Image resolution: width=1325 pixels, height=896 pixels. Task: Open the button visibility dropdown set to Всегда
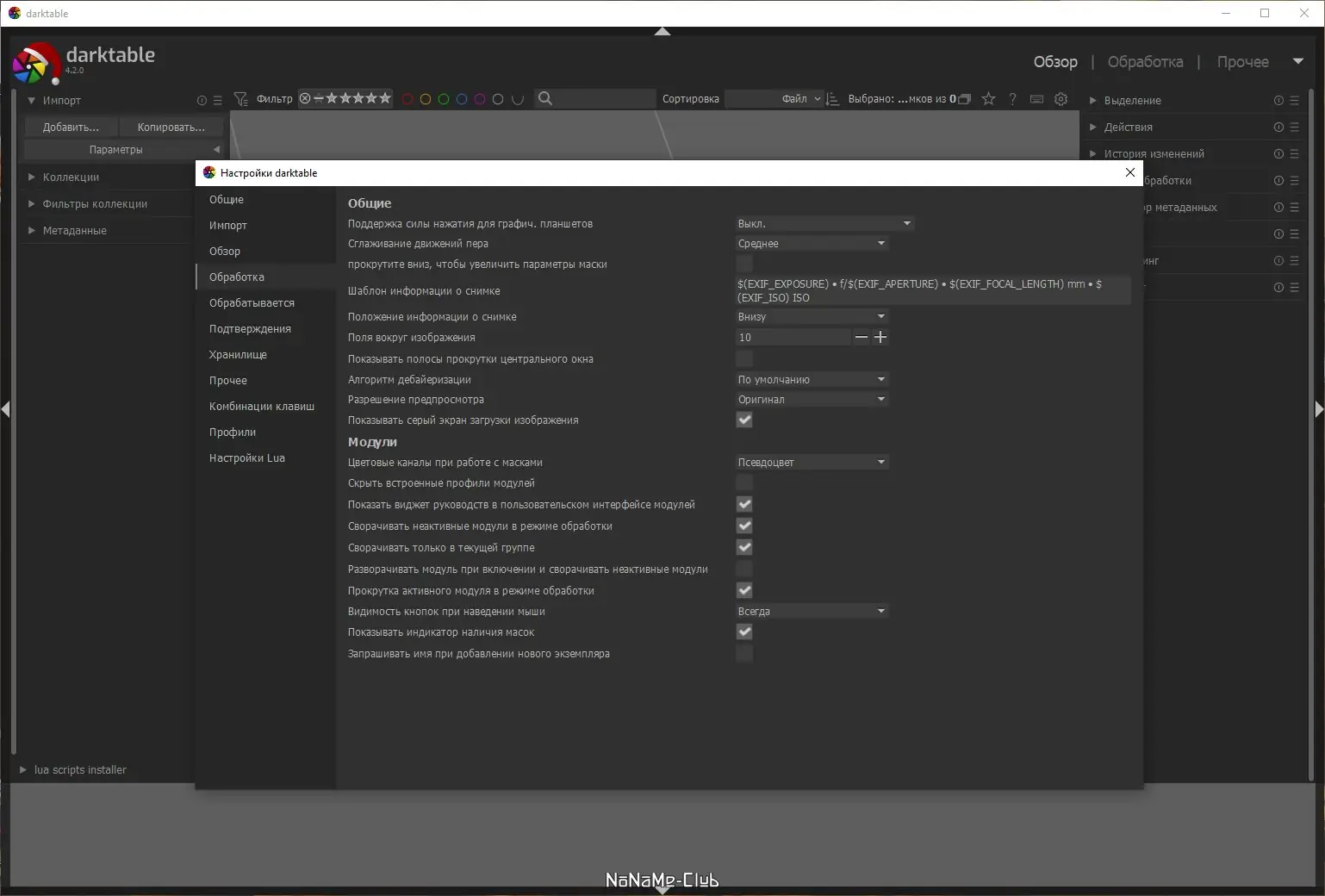812,611
